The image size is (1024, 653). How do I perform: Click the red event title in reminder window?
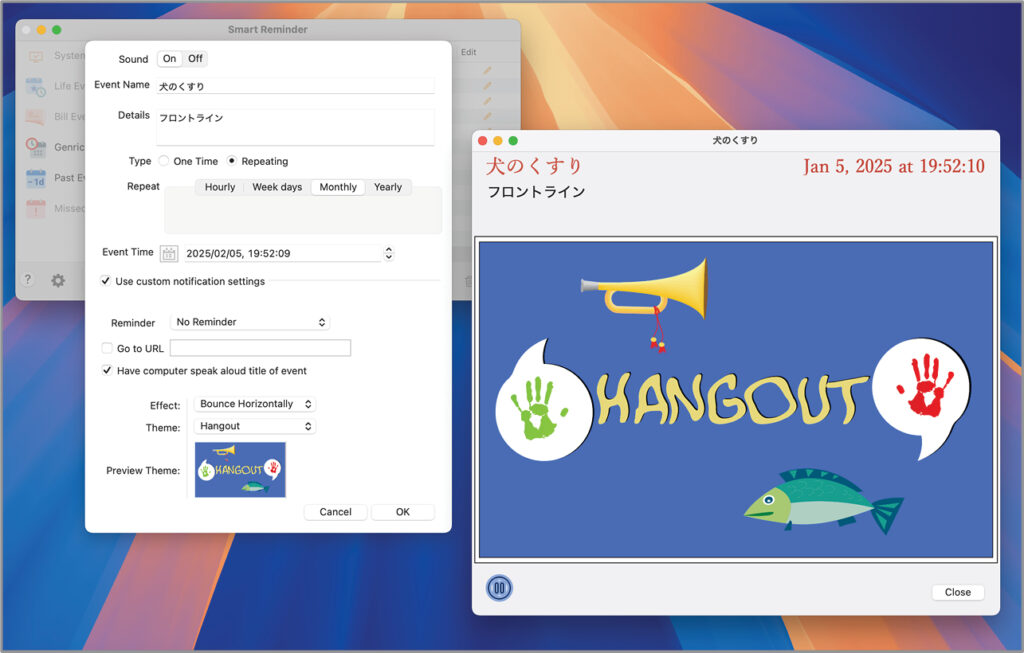(x=534, y=166)
